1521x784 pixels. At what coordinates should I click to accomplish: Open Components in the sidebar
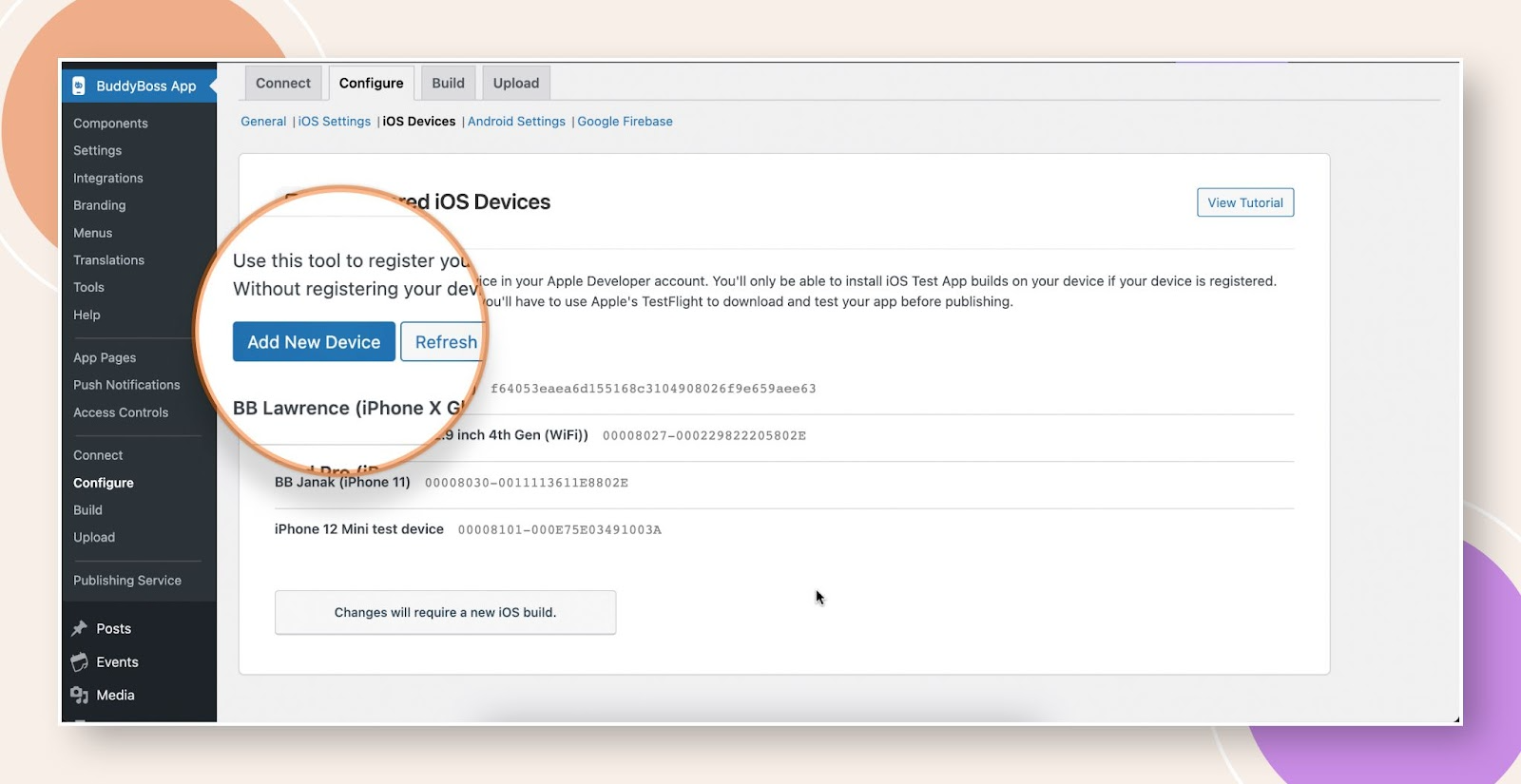(x=110, y=124)
